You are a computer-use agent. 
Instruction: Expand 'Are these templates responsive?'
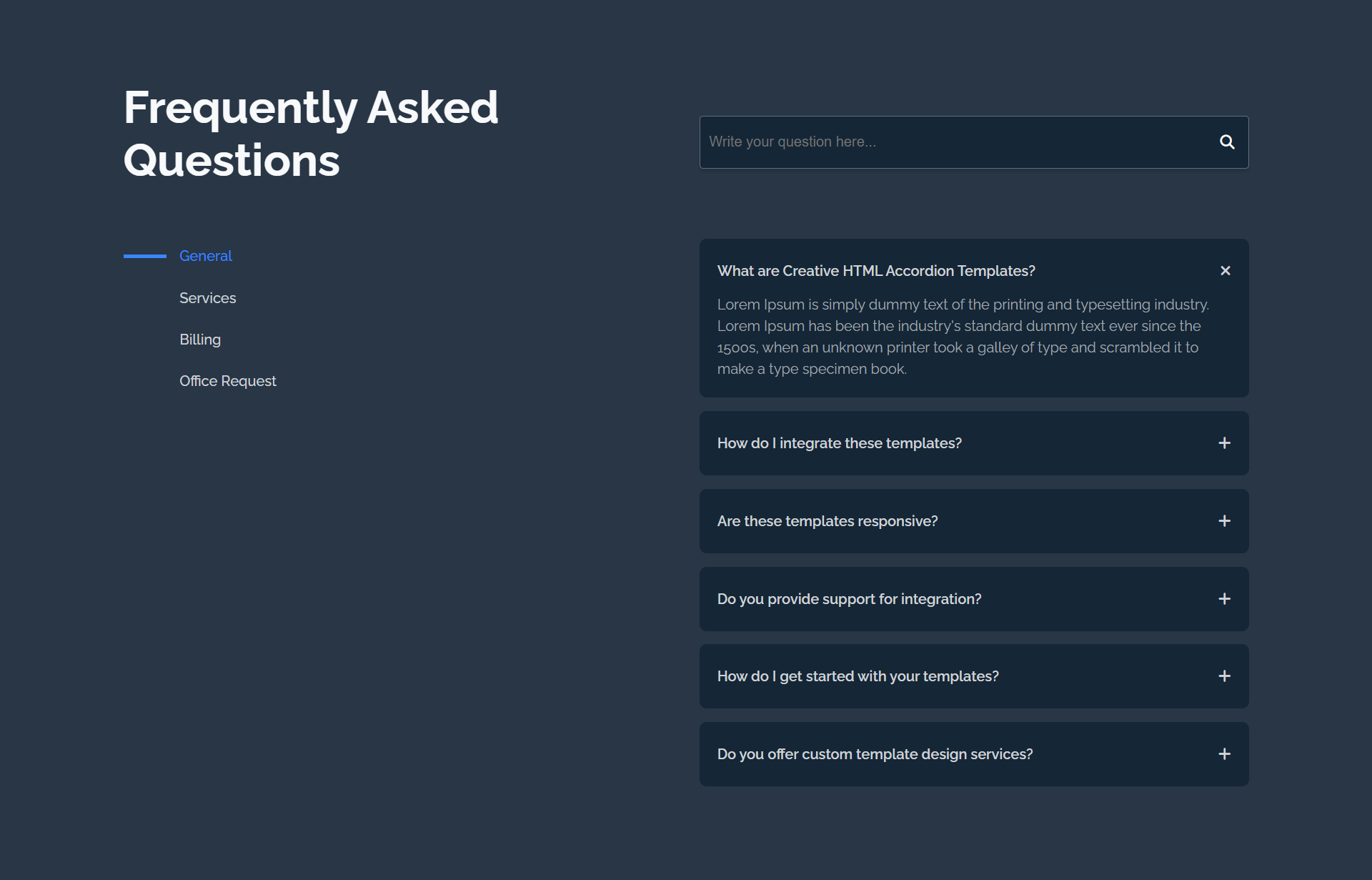click(827, 521)
